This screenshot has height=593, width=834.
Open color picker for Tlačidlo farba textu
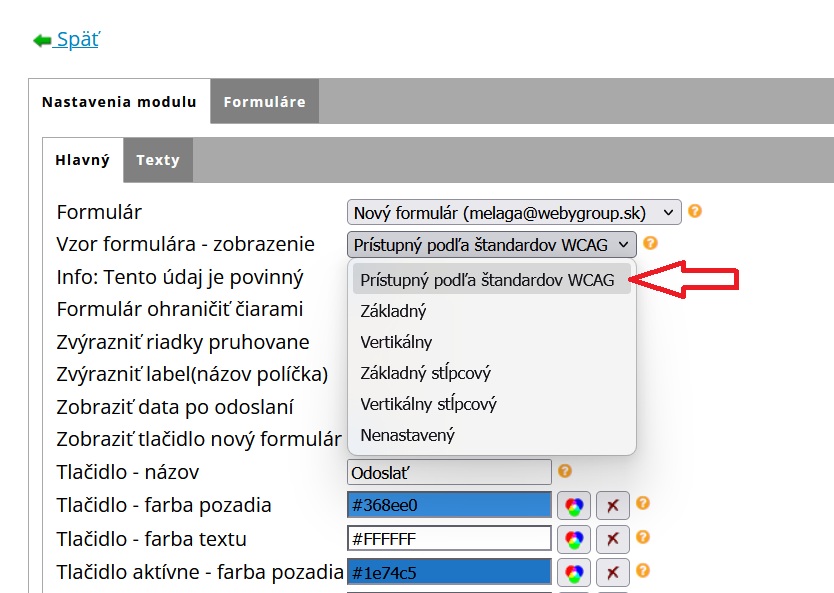pos(574,539)
